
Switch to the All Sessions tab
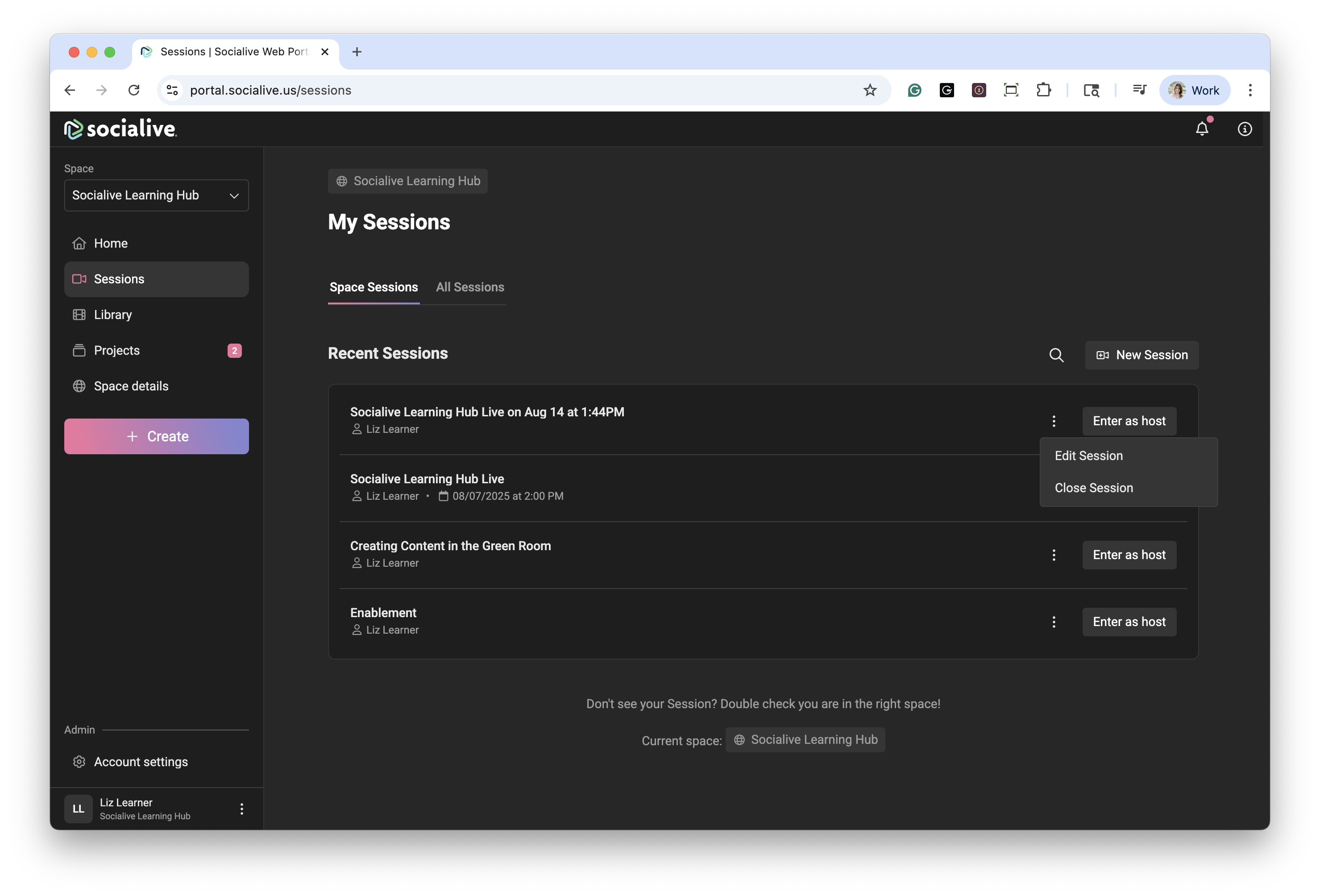[470, 287]
